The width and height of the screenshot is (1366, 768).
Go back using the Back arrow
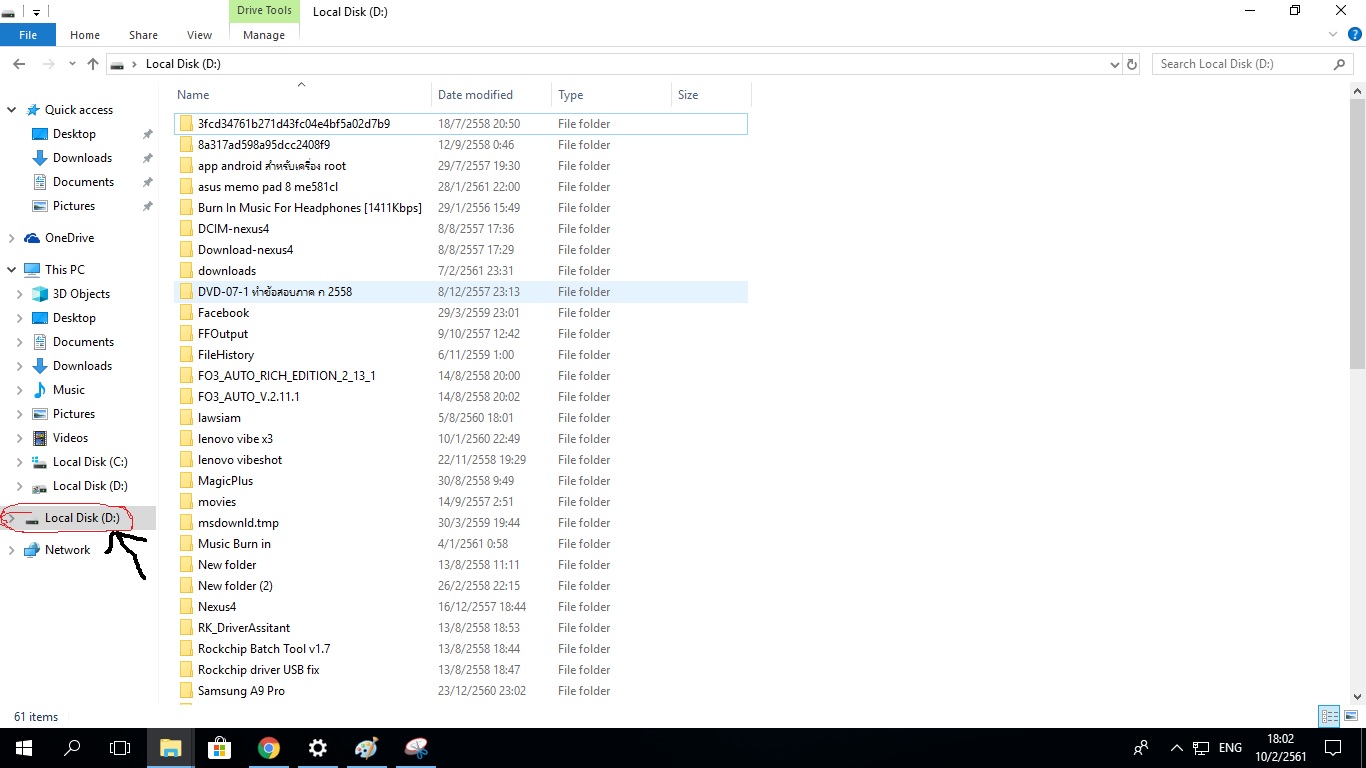click(x=19, y=64)
